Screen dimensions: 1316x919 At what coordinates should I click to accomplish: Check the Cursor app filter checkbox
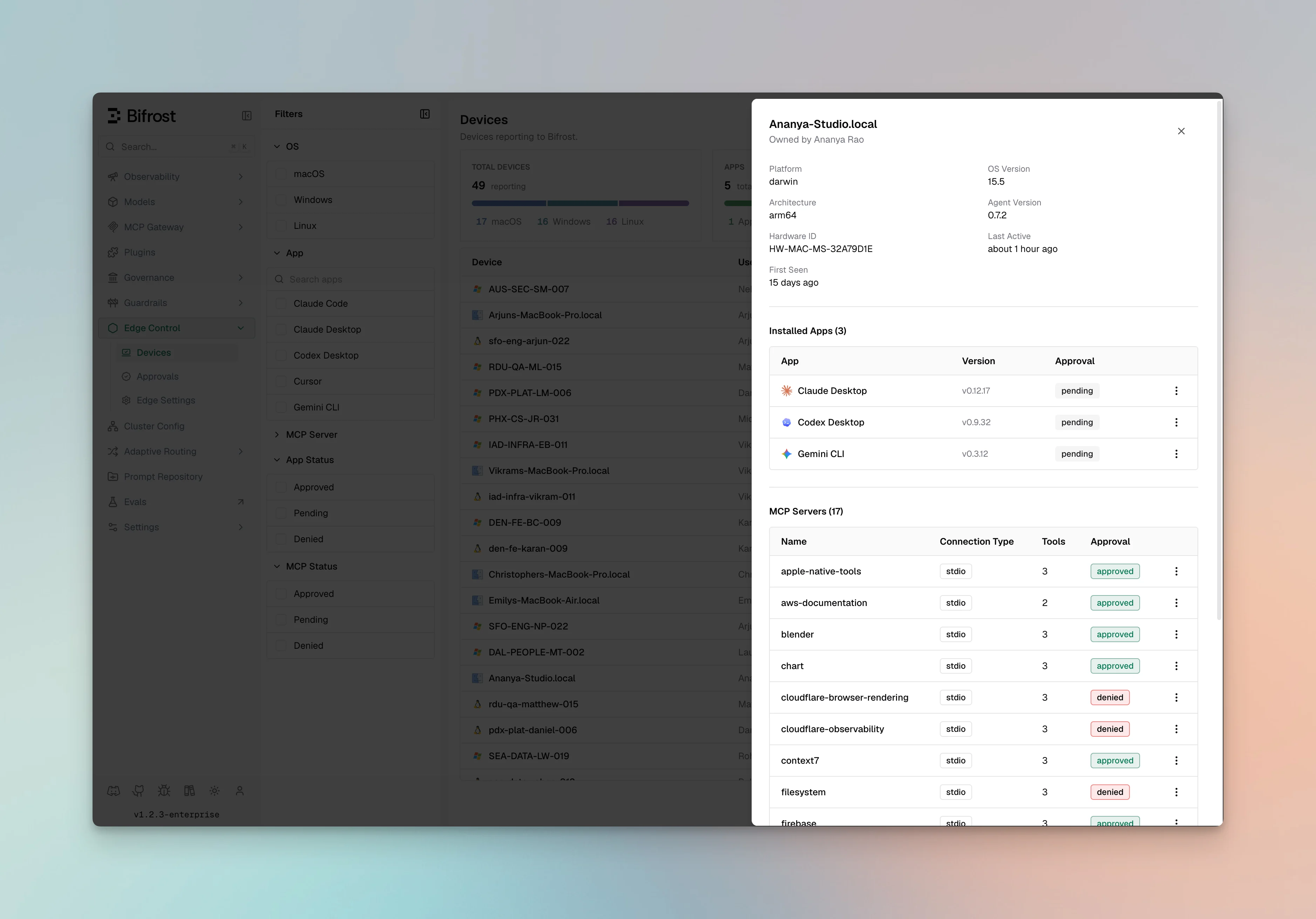[x=281, y=382]
